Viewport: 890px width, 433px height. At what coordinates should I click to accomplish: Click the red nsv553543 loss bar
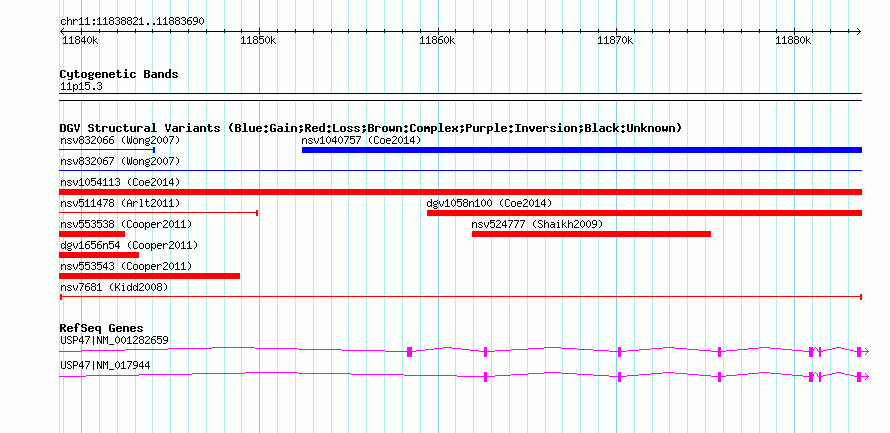click(150, 276)
